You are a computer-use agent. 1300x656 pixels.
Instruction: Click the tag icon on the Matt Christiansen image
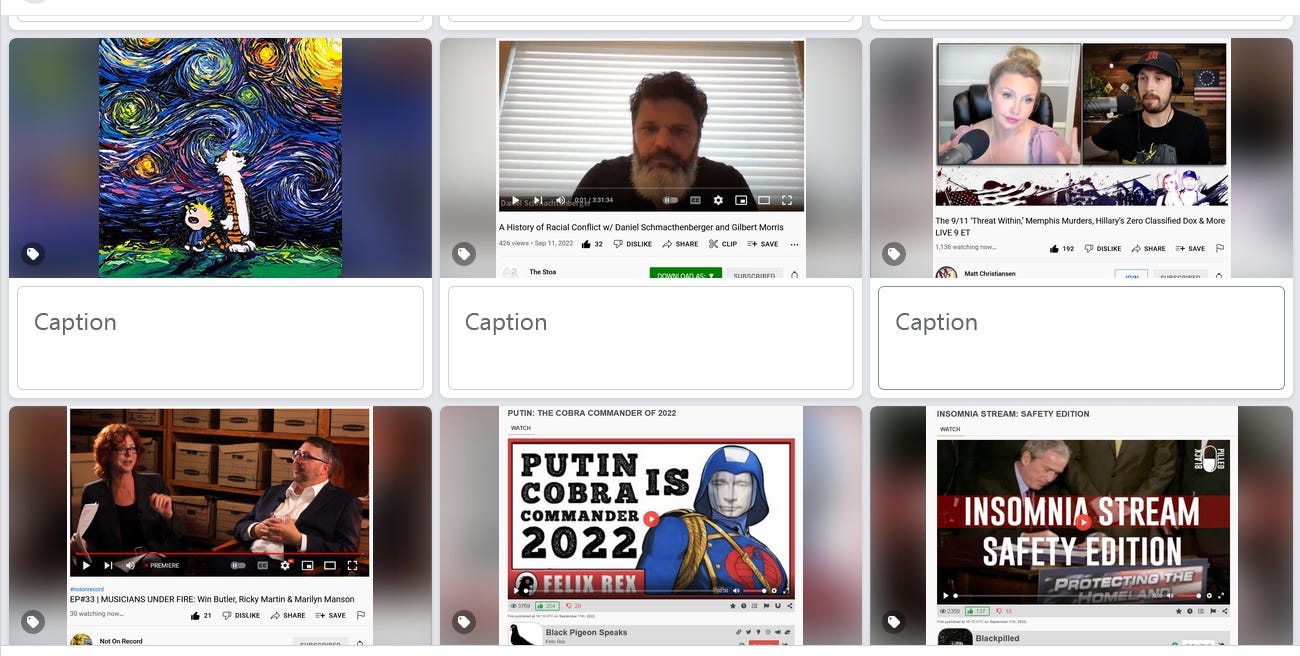pos(894,254)
